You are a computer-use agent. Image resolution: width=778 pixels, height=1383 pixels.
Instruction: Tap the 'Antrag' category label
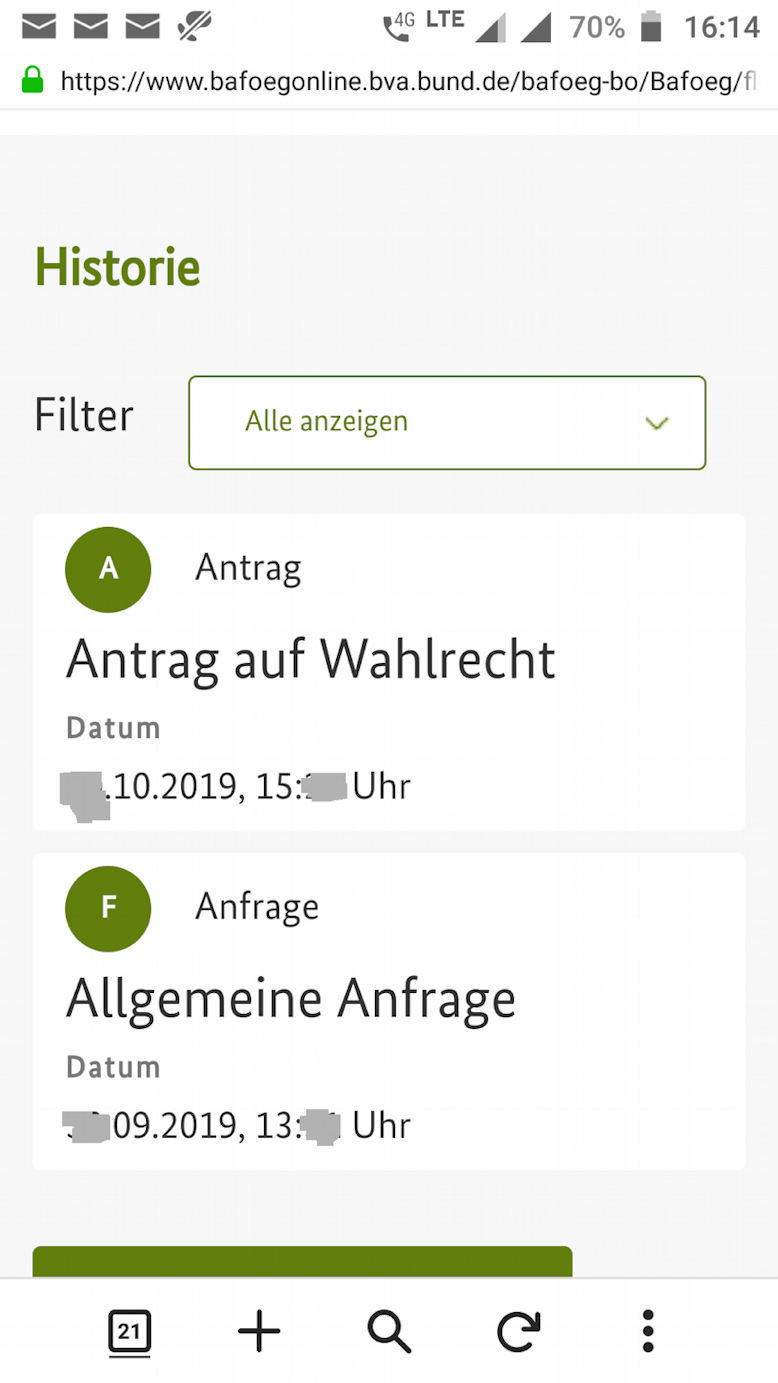[248, 568]
